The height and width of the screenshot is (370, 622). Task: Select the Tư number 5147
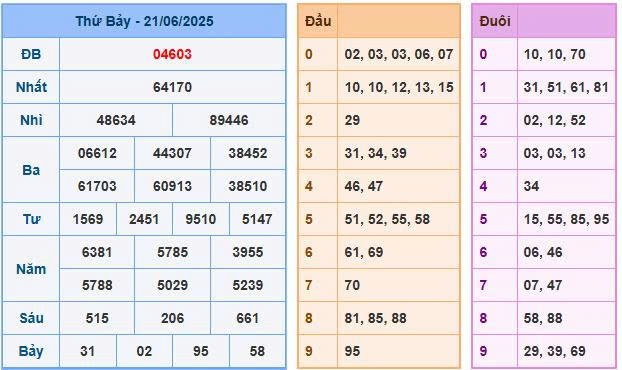(x=257, y=219)
